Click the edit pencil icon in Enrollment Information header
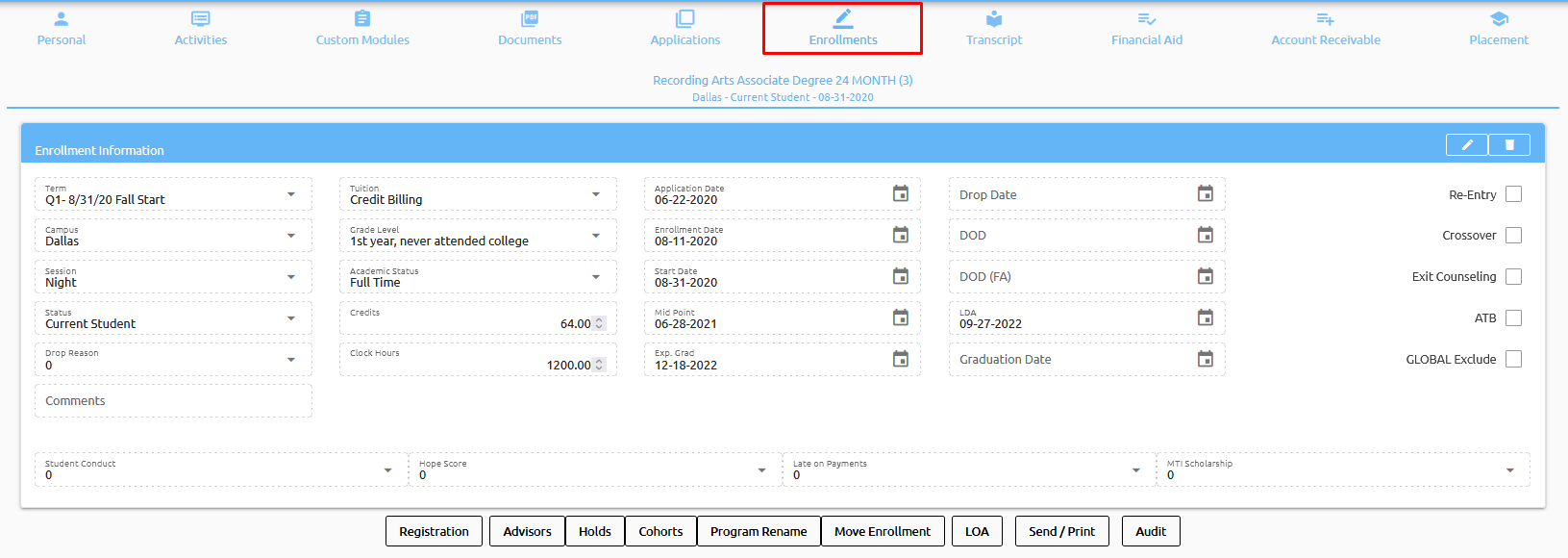 tap(1466, 145)
